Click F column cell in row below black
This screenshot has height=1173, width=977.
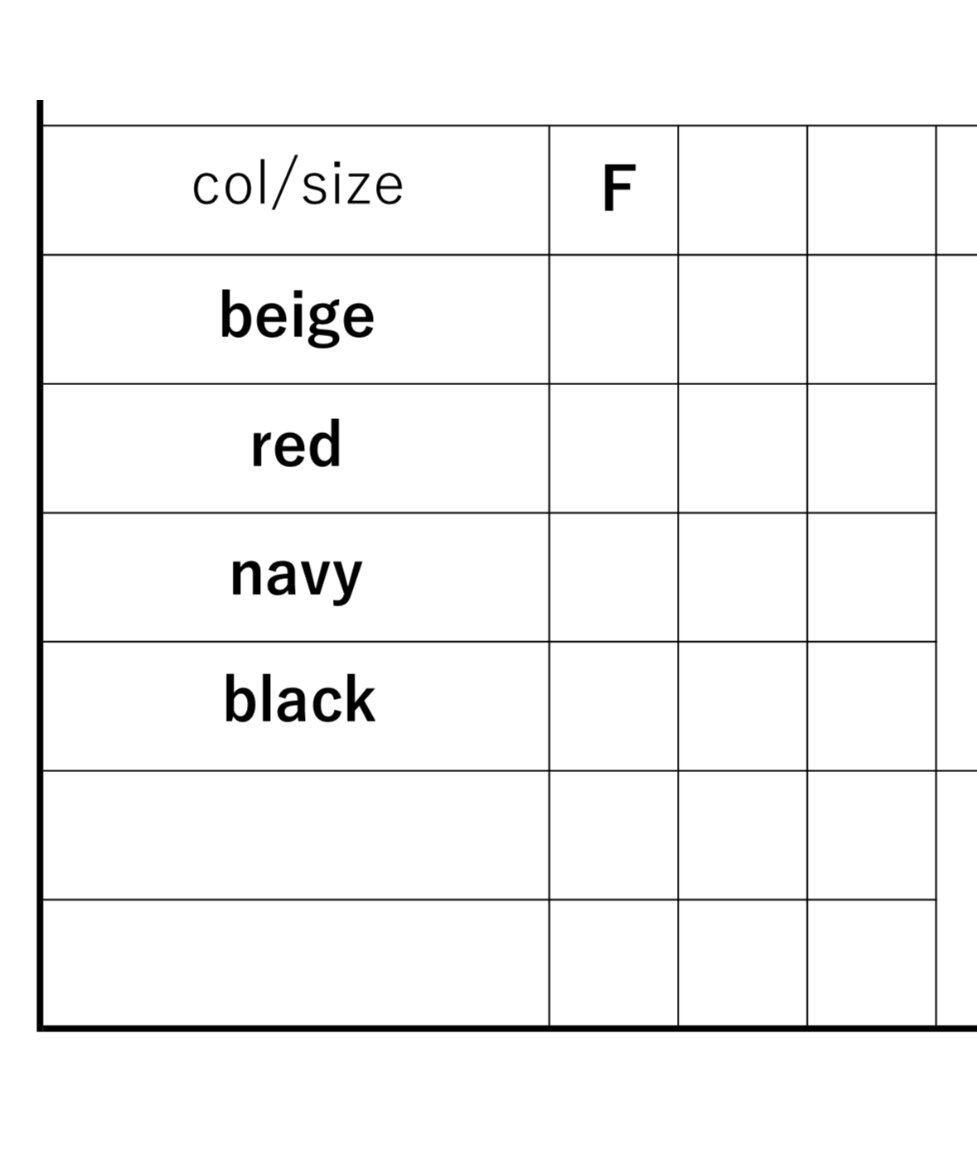tap(613, 835)
